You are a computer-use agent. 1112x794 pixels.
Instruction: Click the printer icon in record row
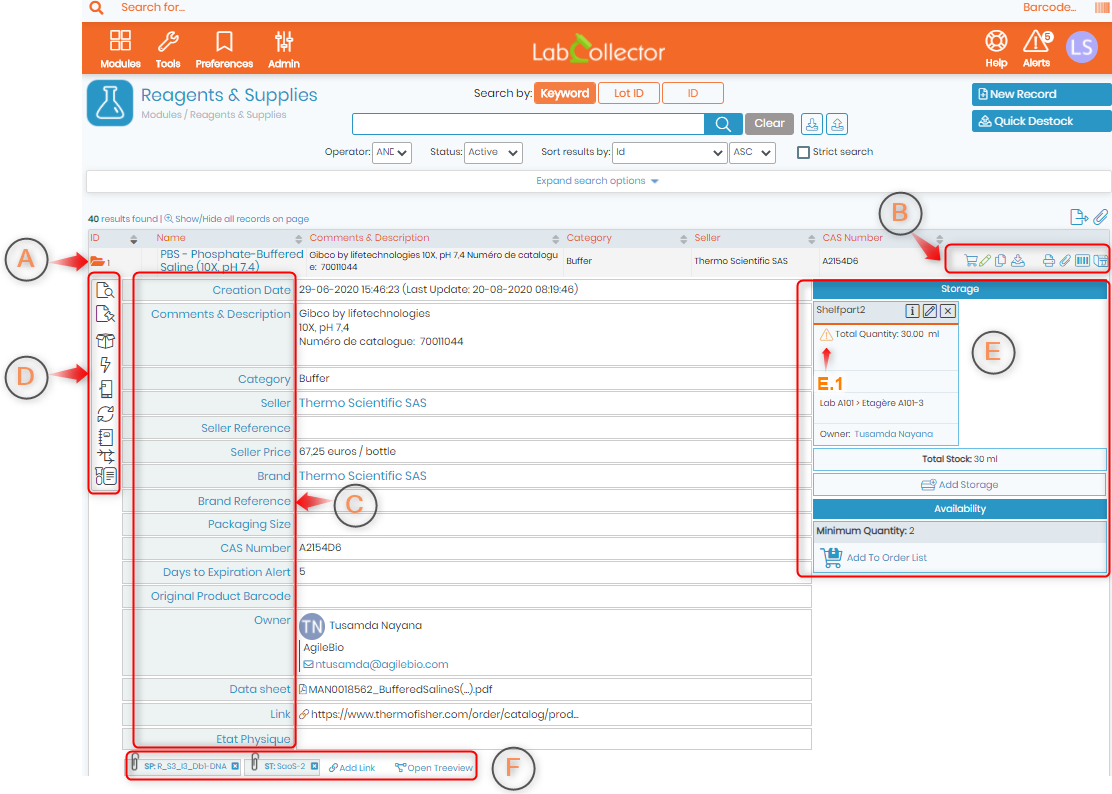coord(1048,261)
